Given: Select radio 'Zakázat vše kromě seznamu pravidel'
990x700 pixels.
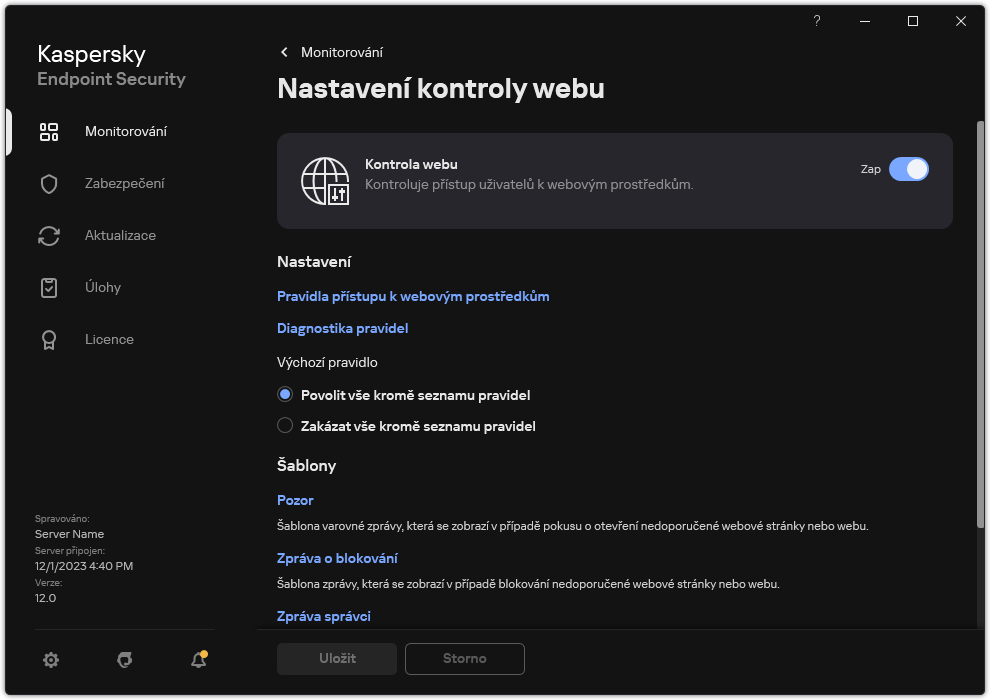Looking at the screenshot, I should click(285, 425).
